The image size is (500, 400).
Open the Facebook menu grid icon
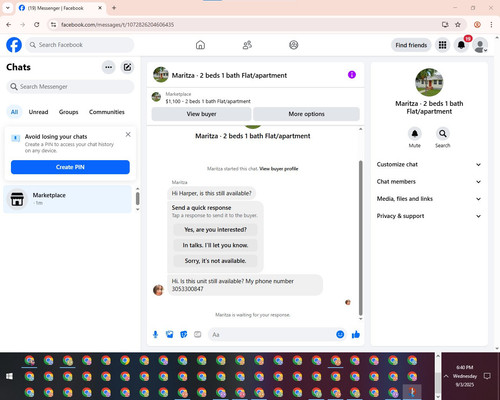(x=442, y=45)
